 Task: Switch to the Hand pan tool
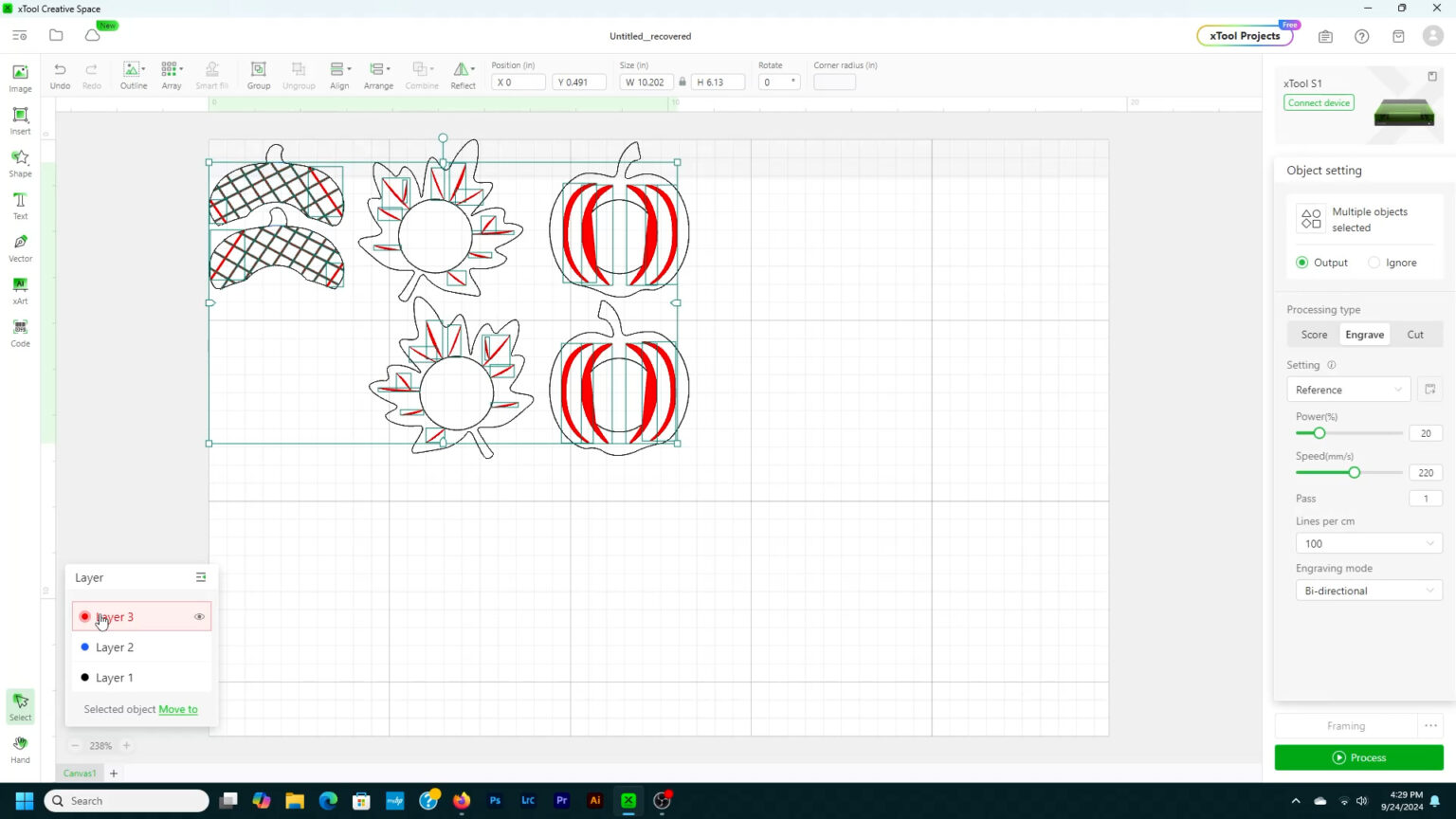(20, 749)
